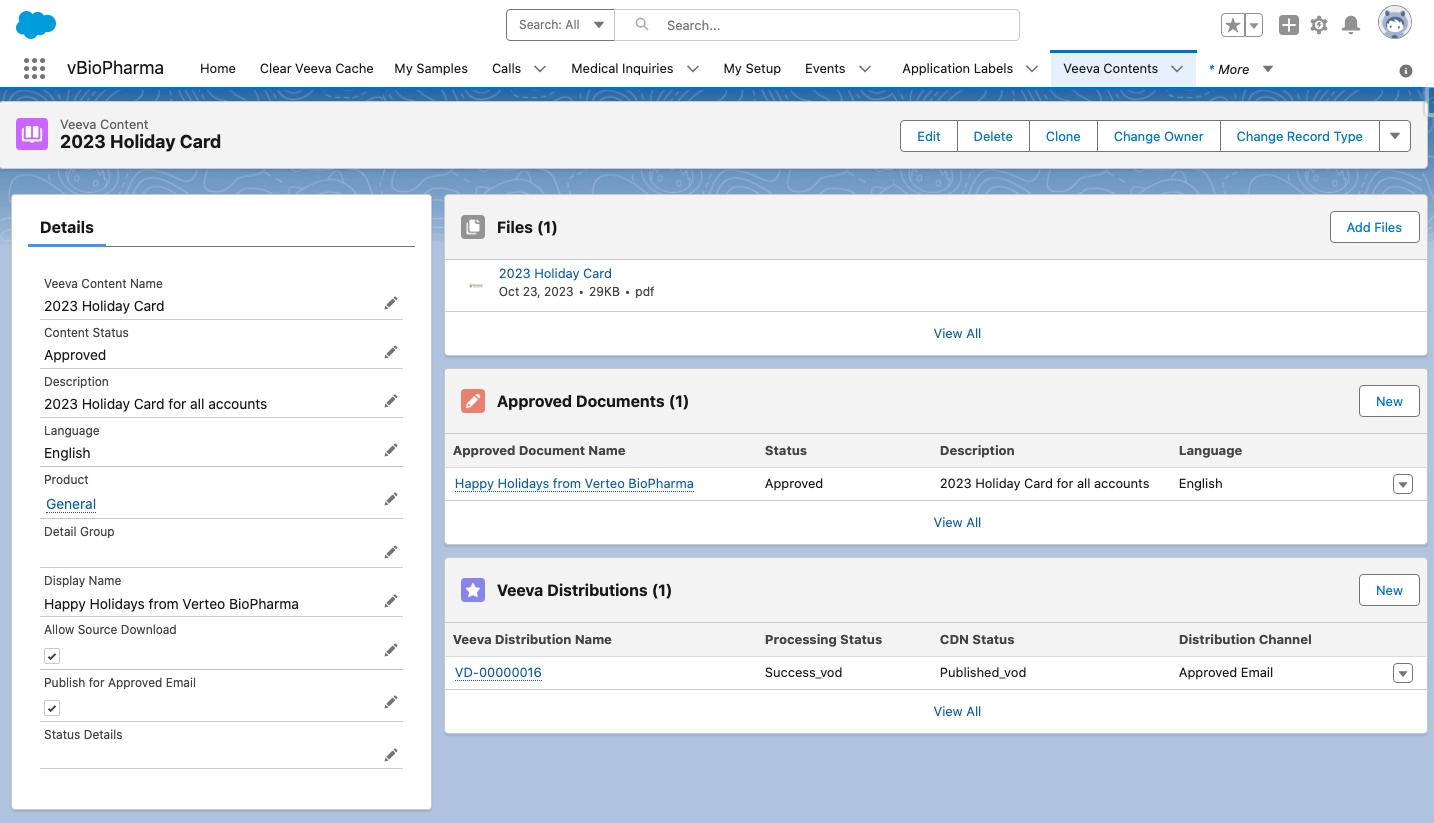
Task: Open distribution VD-00000016 link
Action: [497, 672]
